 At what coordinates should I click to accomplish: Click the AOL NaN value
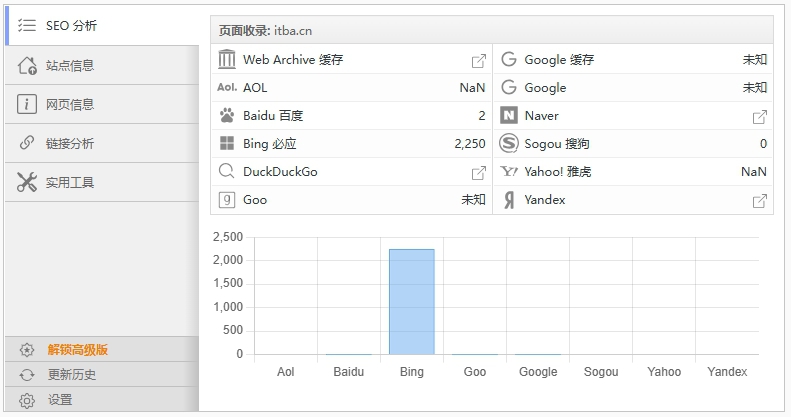click(472, 88)
